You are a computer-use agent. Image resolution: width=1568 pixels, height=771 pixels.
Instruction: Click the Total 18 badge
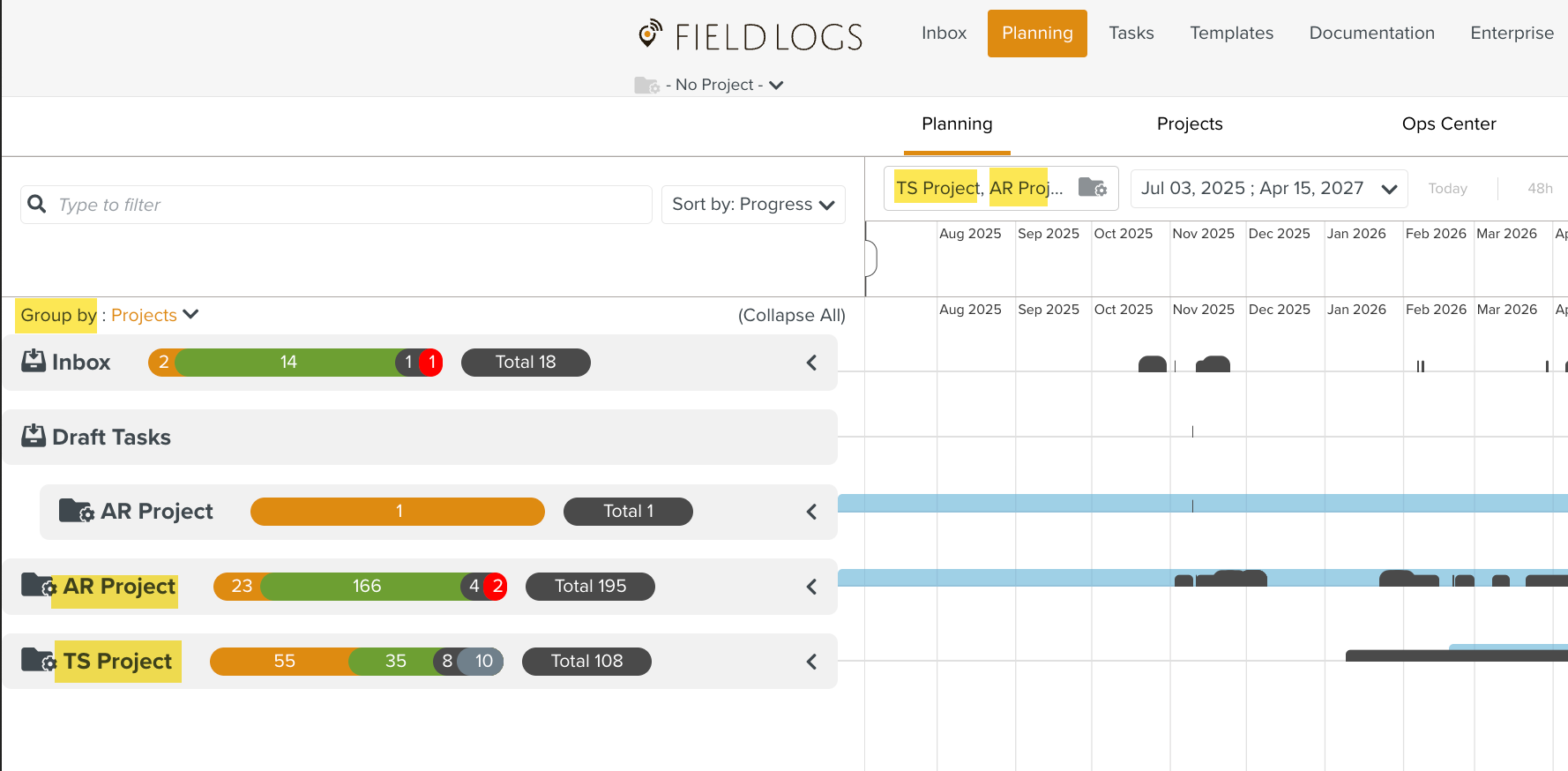(526, 363)
